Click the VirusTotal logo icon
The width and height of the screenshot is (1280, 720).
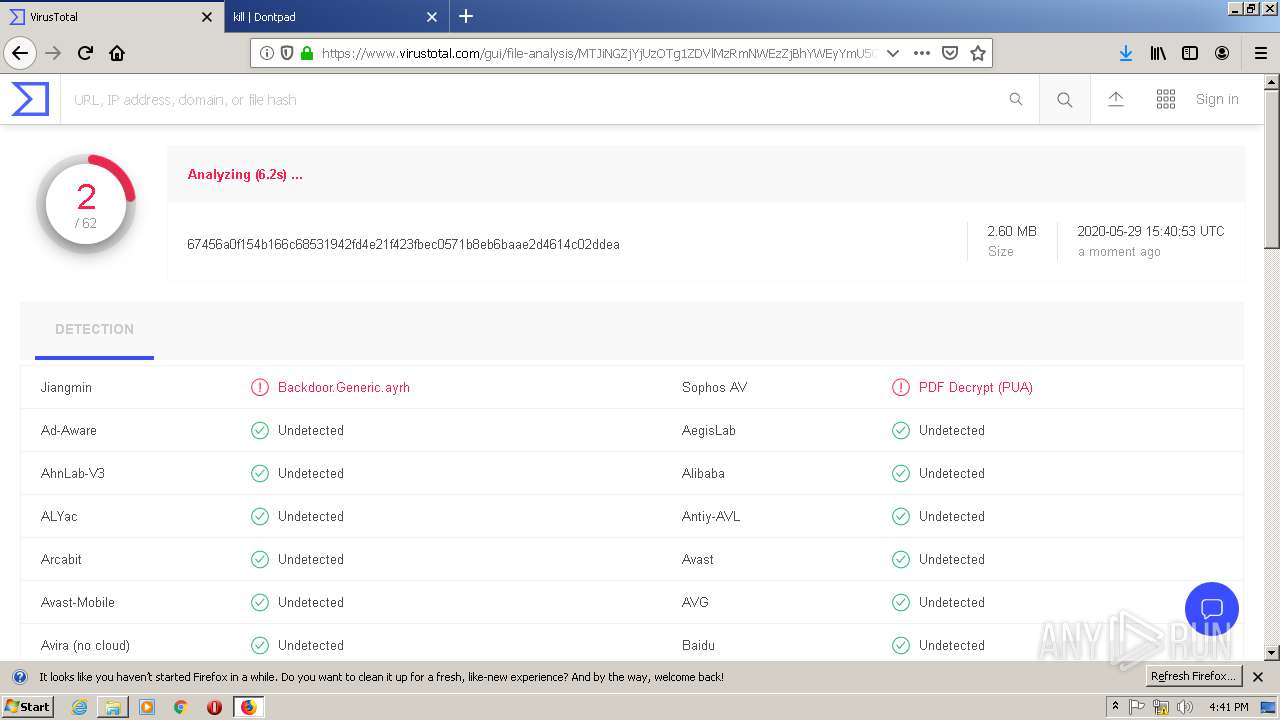click(x=30, y=99)
